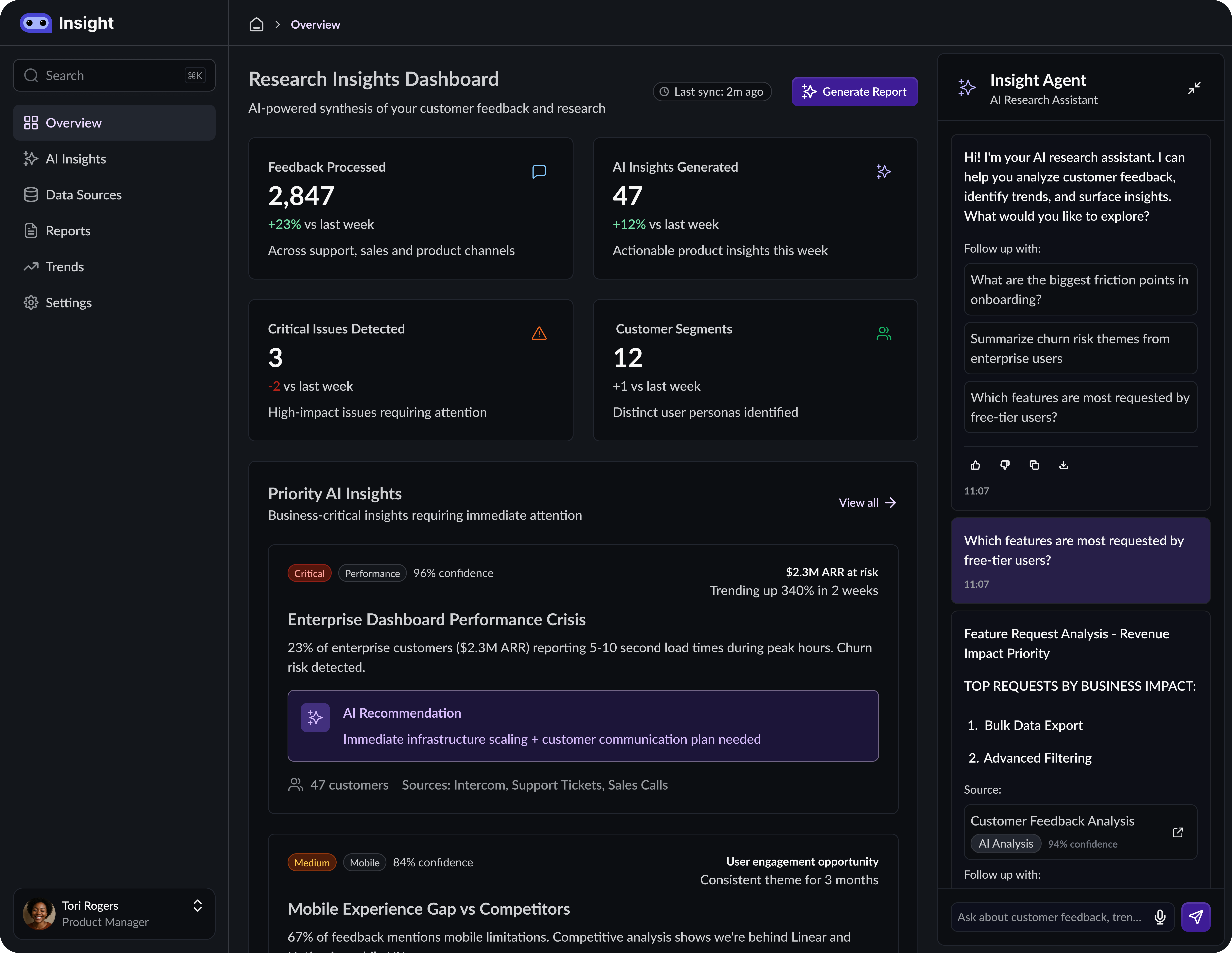This screenshot has height=953, width=1232.
Task: Go to home via breadcrumb icon
Action: coord(257,24)
